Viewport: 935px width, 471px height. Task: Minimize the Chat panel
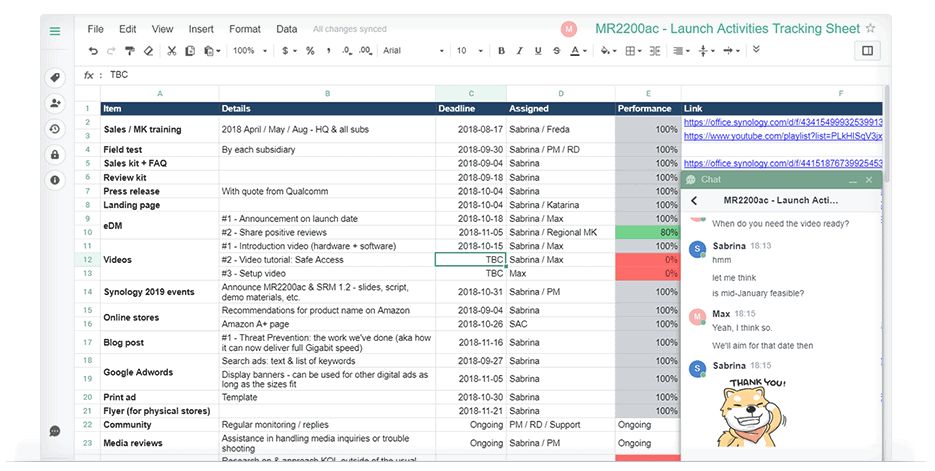[x=853, y=180]
